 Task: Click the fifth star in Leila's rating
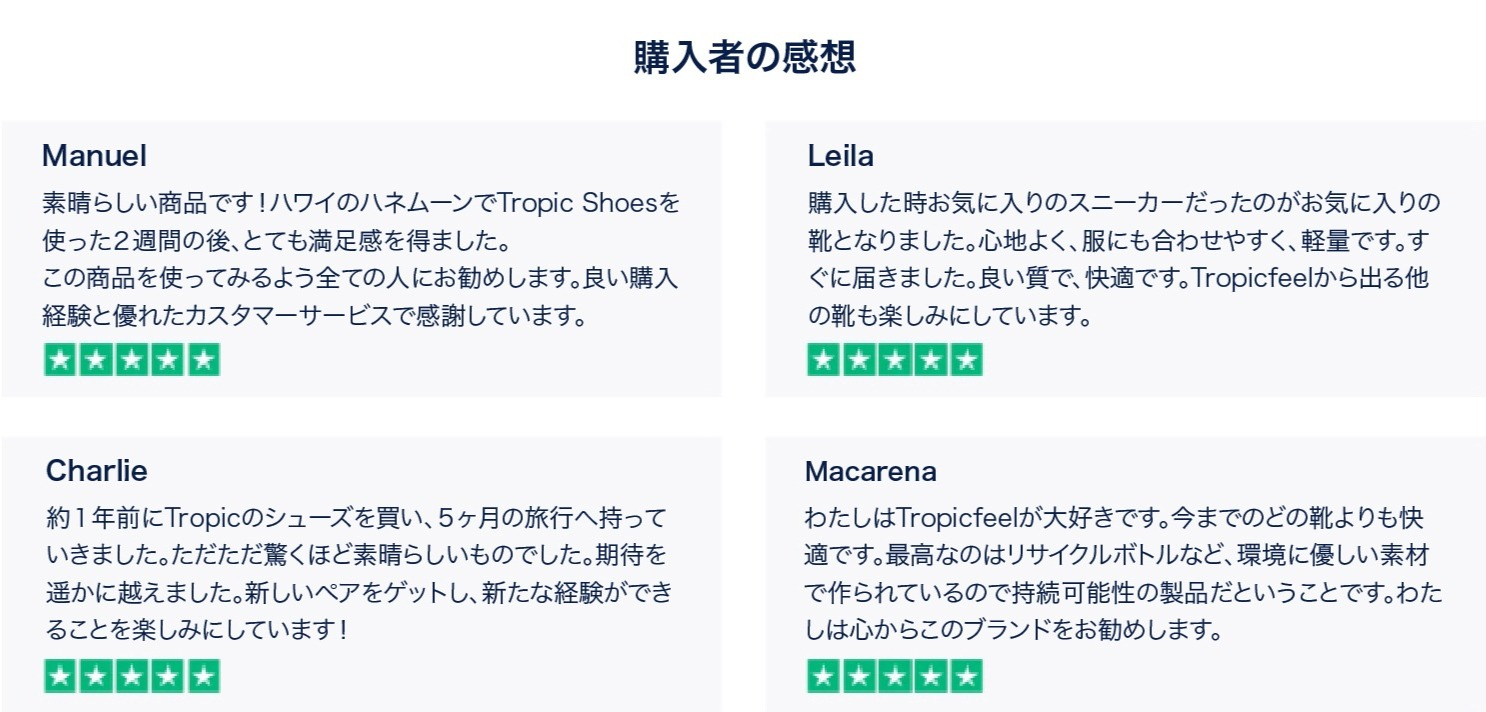(x=967, y=360)
